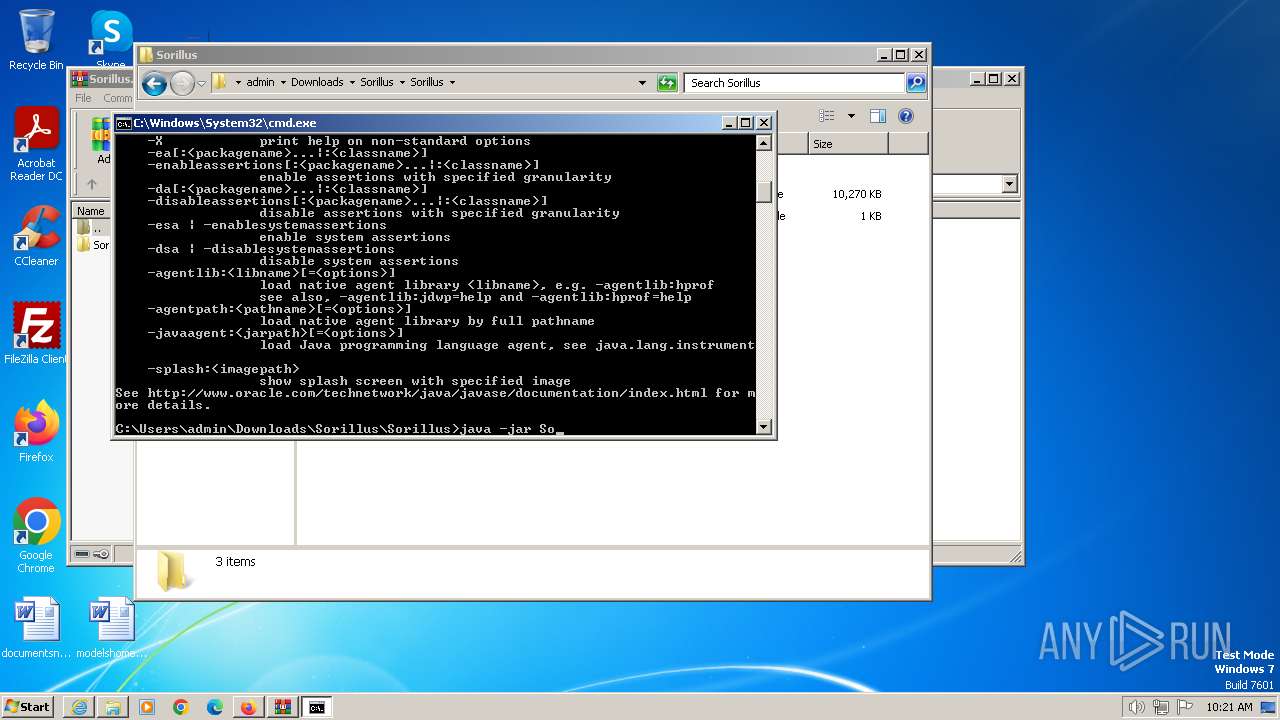Select the Sor folder entry in WinRAR list
The image size is (1280, 720).
click(93, 245)
